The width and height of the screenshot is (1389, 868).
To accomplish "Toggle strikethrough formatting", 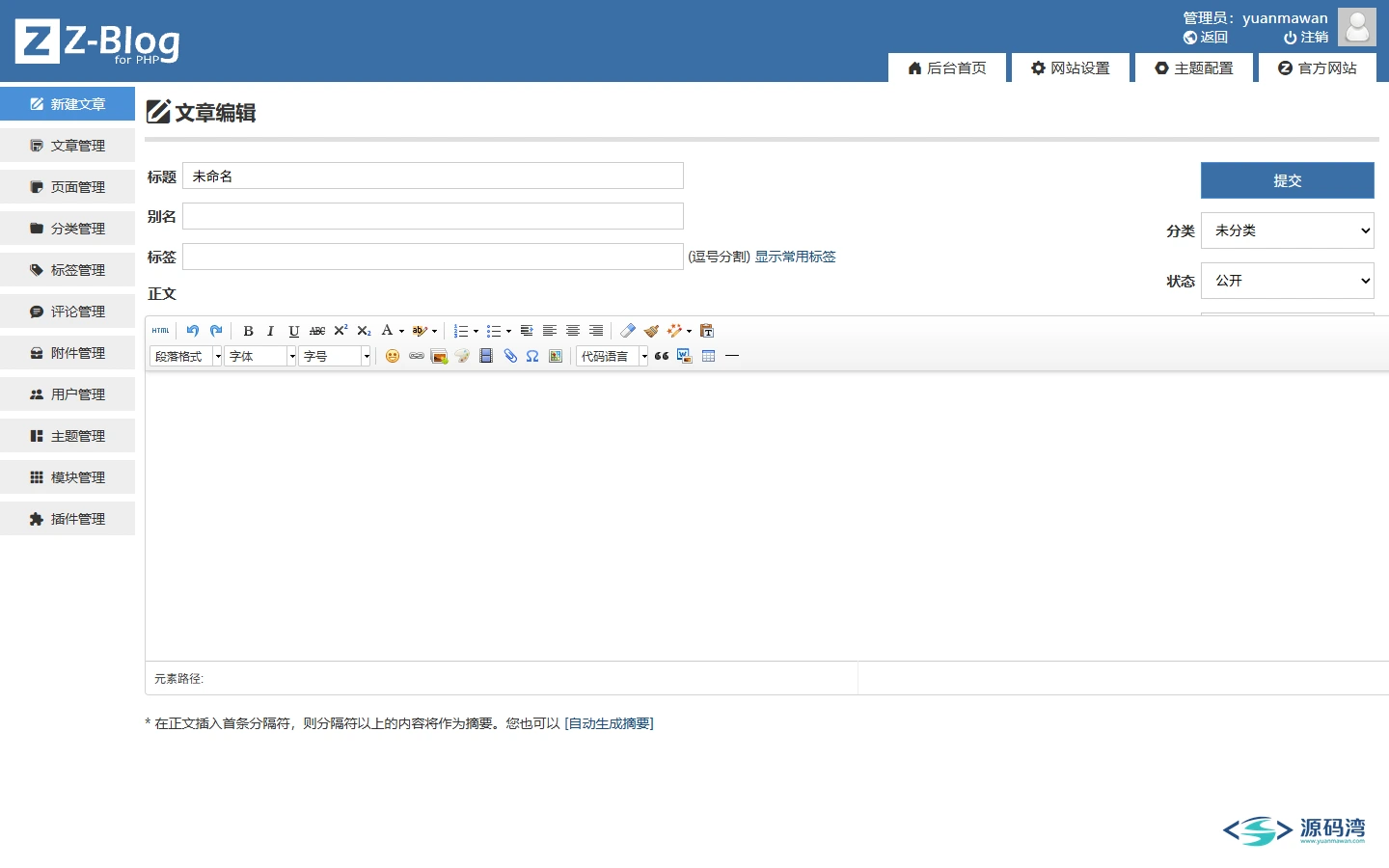I will [317, 331].
